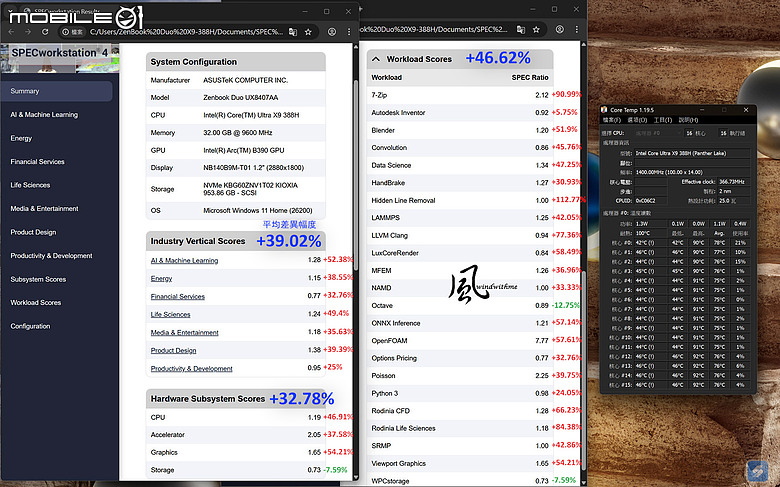Open translate page icon in left browser
The height and width of the screenshot is (487, 780).
click(x=293, y=32)
